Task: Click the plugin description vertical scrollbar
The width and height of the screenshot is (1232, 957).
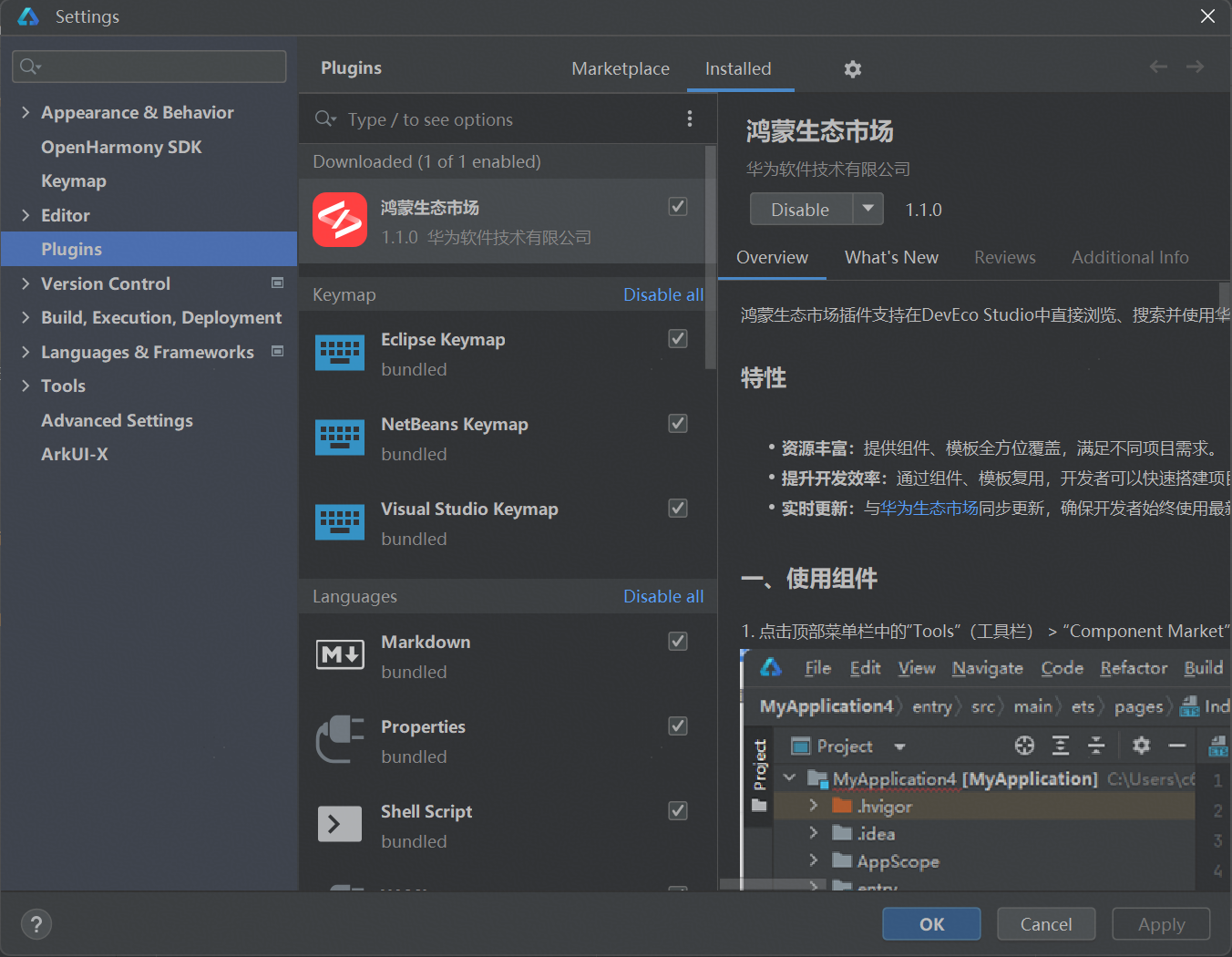Action: tap(1226, 301)
